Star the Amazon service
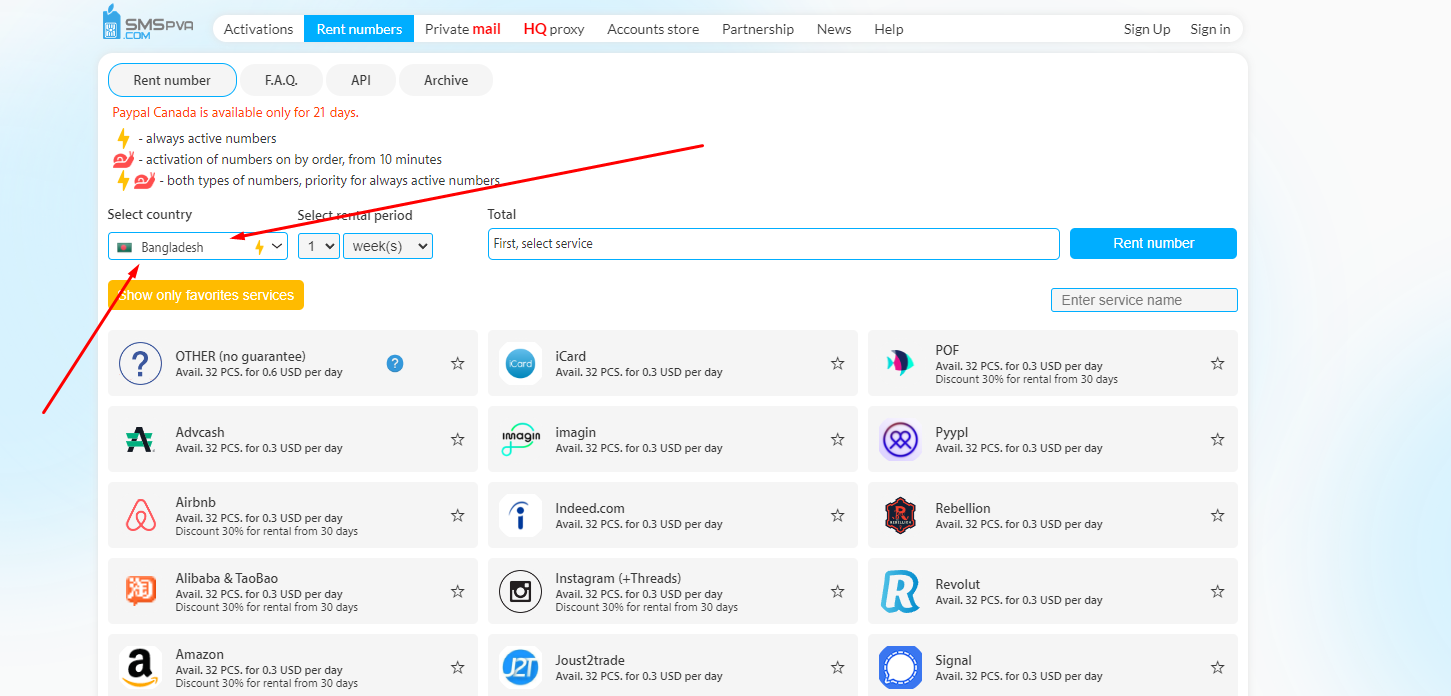Image resolution: width=1451 pixels, height=696 pixels. [x=457, y=667]
